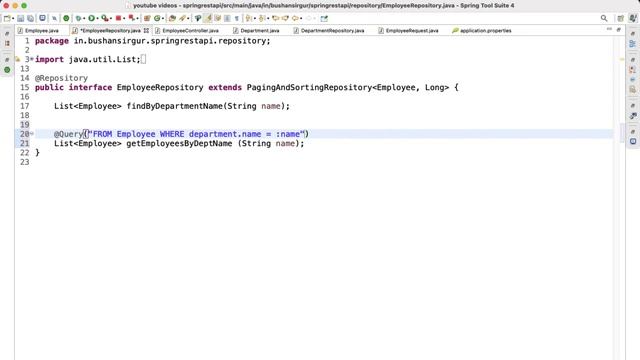Image resolution: width=640 pixels, height=360 pixels.
Task: Click the Run external tools icon
Action: click(x=105, y=18)
